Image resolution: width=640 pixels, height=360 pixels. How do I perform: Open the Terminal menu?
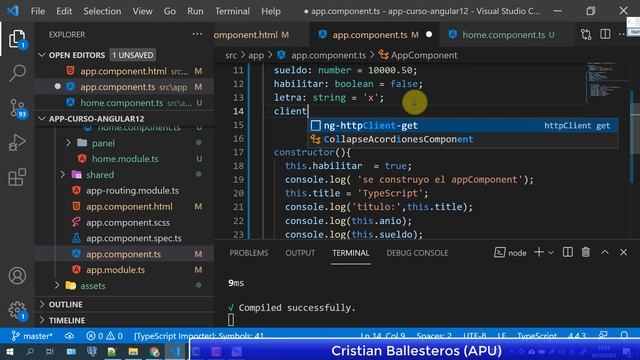point(232,11)
